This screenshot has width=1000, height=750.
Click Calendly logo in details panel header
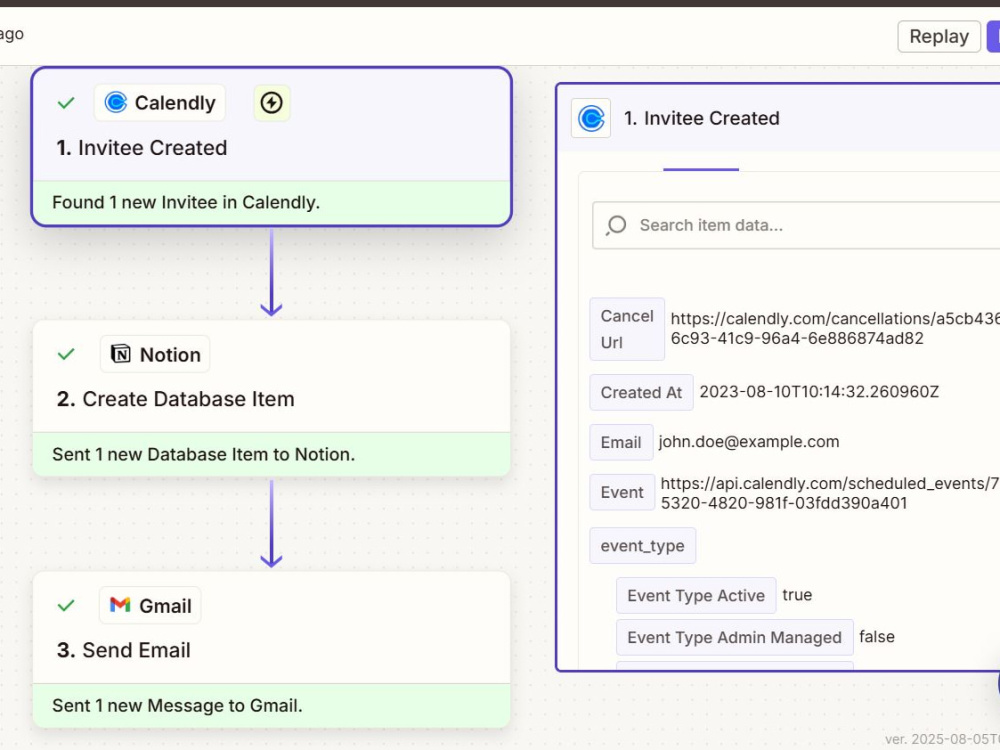591,118
